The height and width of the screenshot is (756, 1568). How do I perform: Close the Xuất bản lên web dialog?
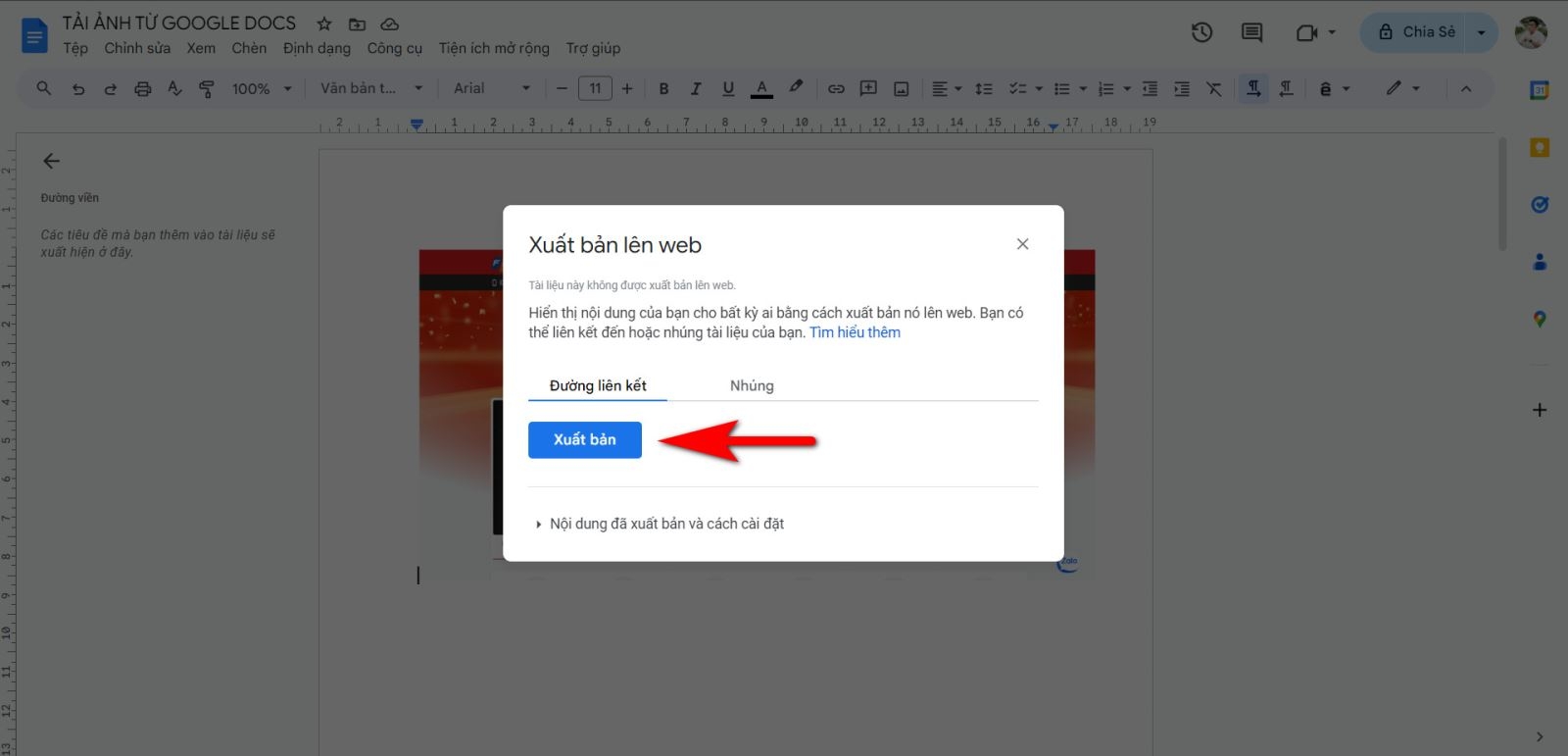pyautogui.click(x=1022, y=244)
